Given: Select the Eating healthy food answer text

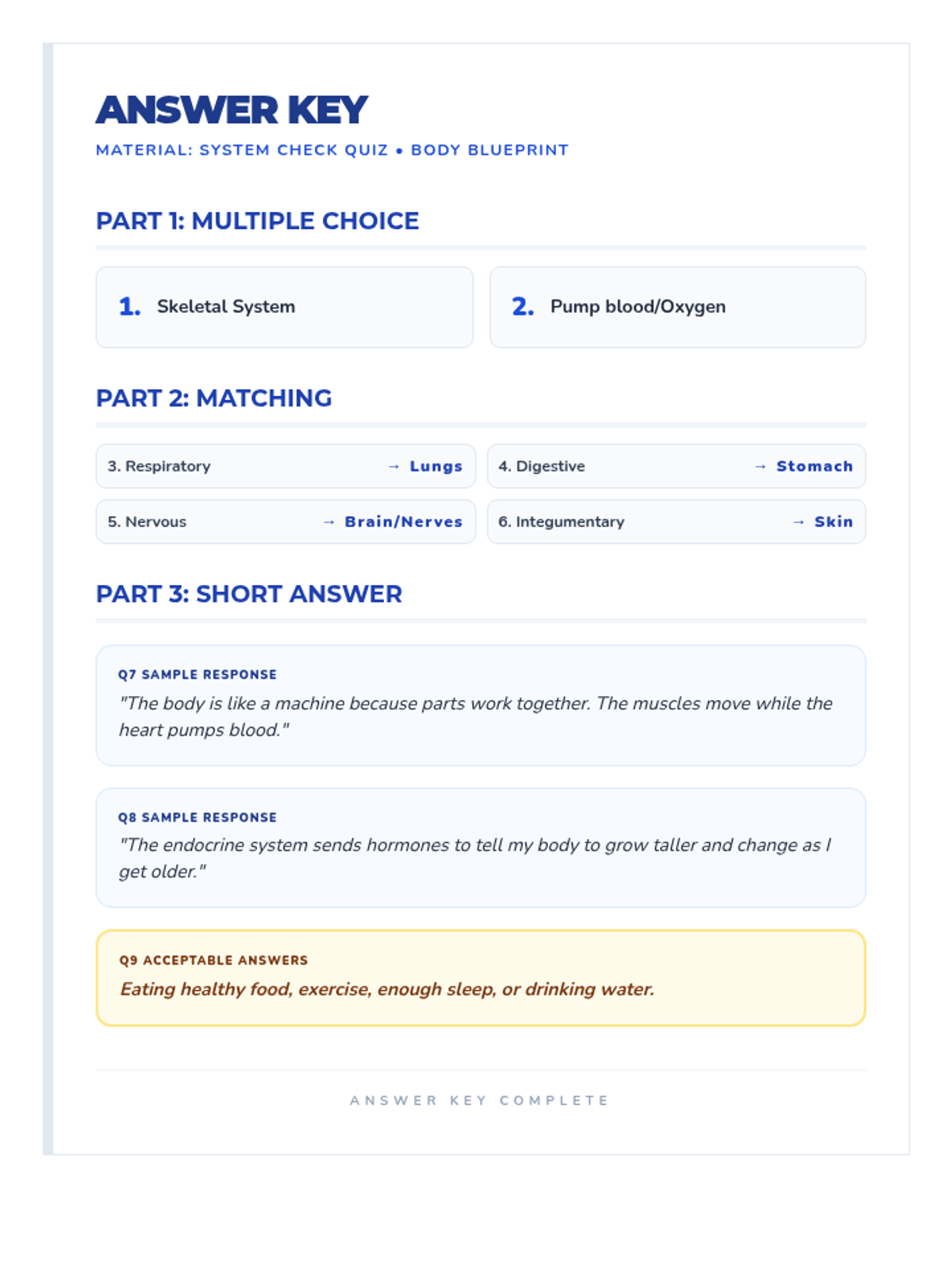Looking at the screenshot, I should 387,989.
